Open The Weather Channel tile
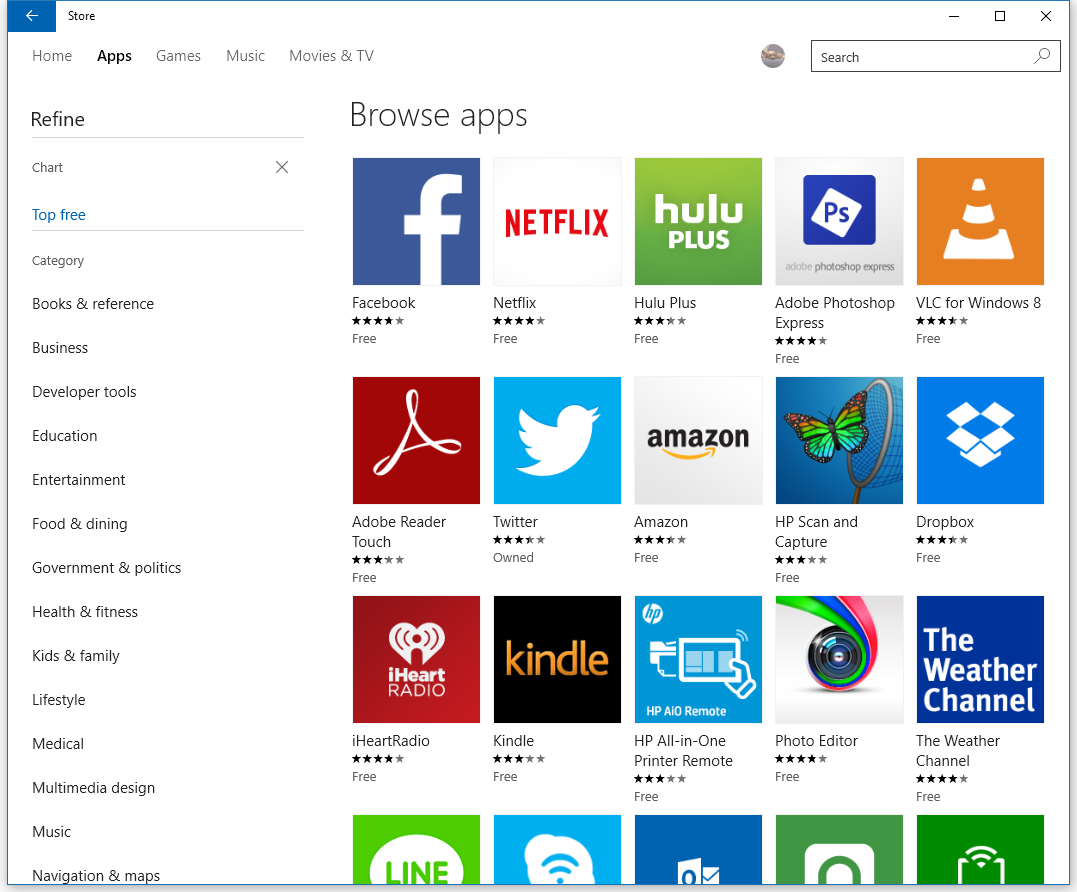Screen dimensions: 1077x892 click(980, 659)
